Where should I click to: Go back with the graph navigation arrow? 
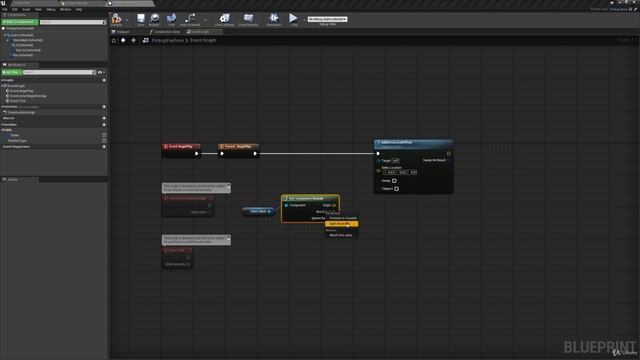pyautogui.click(x=123, y=40)
